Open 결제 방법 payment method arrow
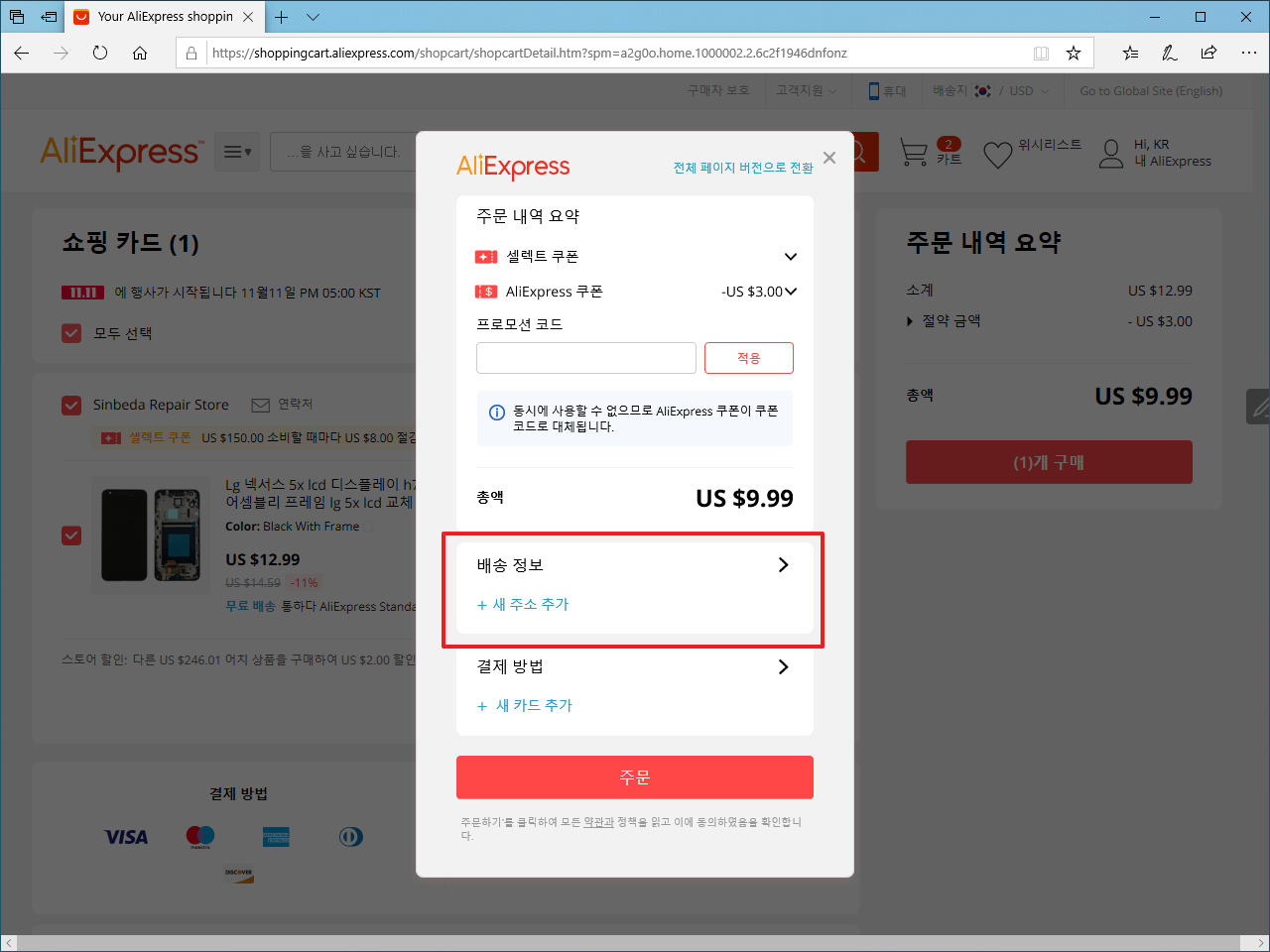Image resolution: width=1270 pixels, height=952 pixels. (783, 666)
